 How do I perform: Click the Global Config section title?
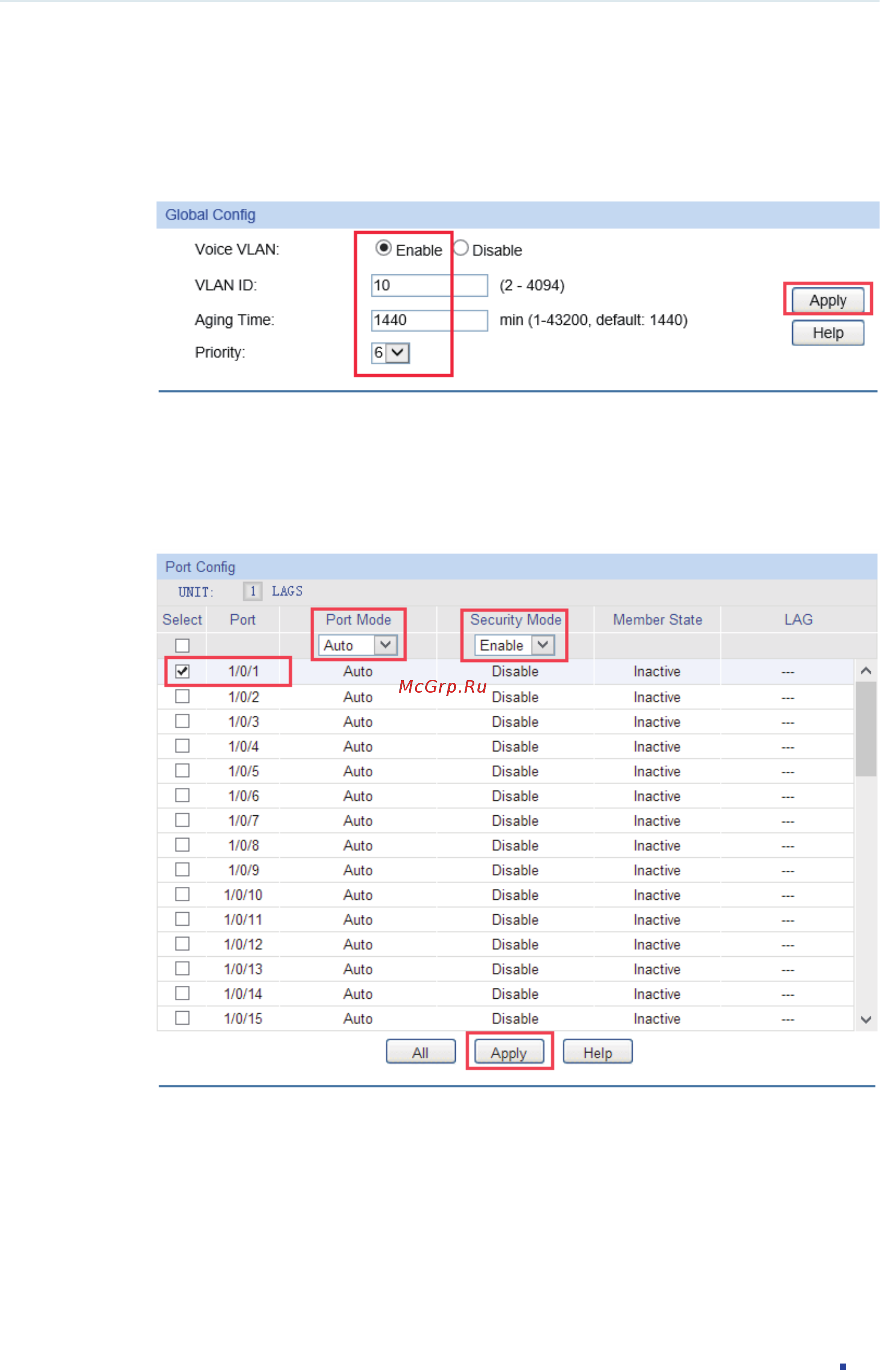pos(210,215)
